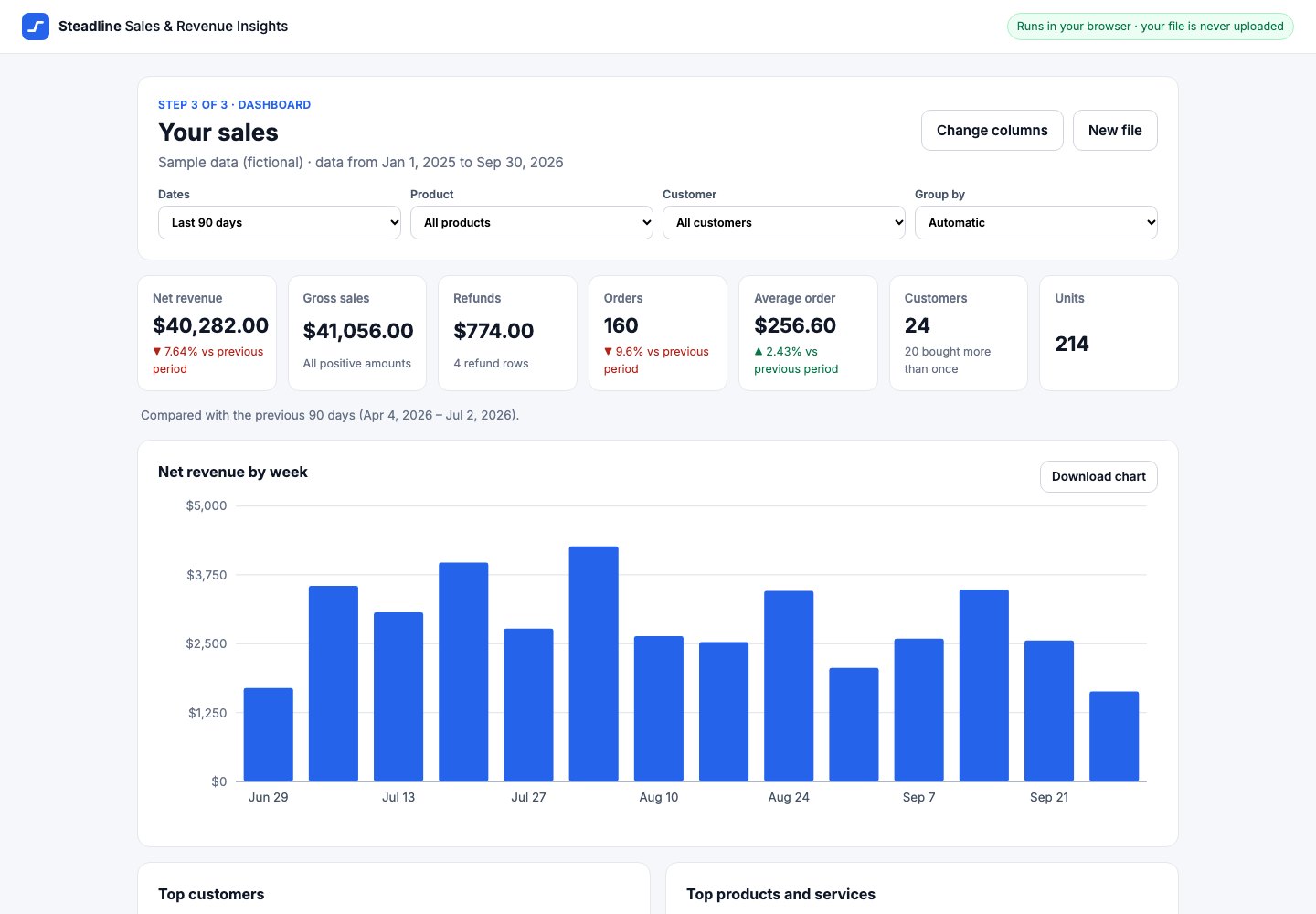Click the 2.43% vs previous period indicator

coord(796,360)
